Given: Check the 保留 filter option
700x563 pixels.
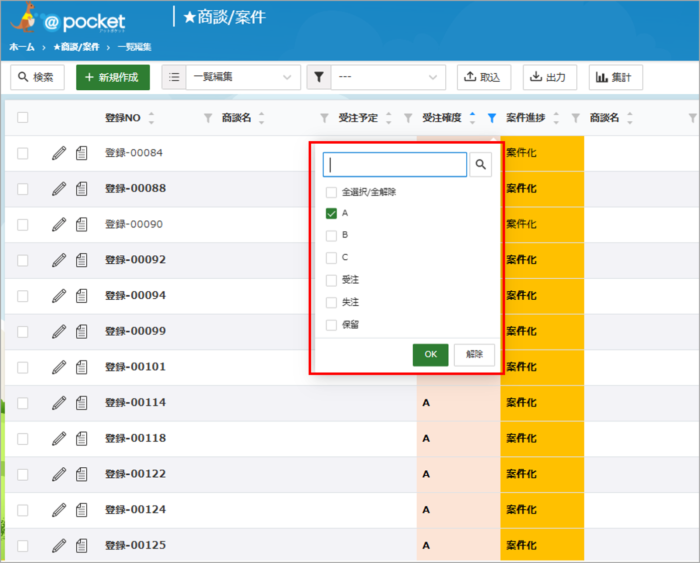Looking at the screenshot, I should click(331, 325).
